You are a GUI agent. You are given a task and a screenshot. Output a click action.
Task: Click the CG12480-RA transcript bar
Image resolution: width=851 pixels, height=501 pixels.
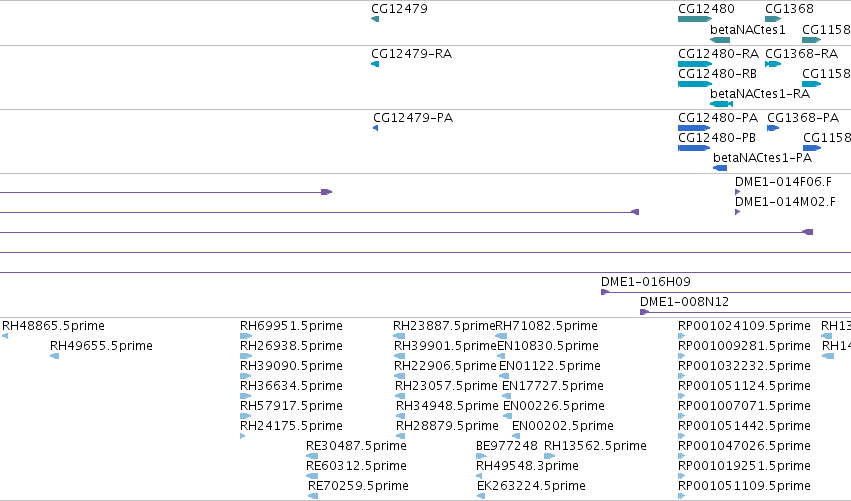pos(694,64)
